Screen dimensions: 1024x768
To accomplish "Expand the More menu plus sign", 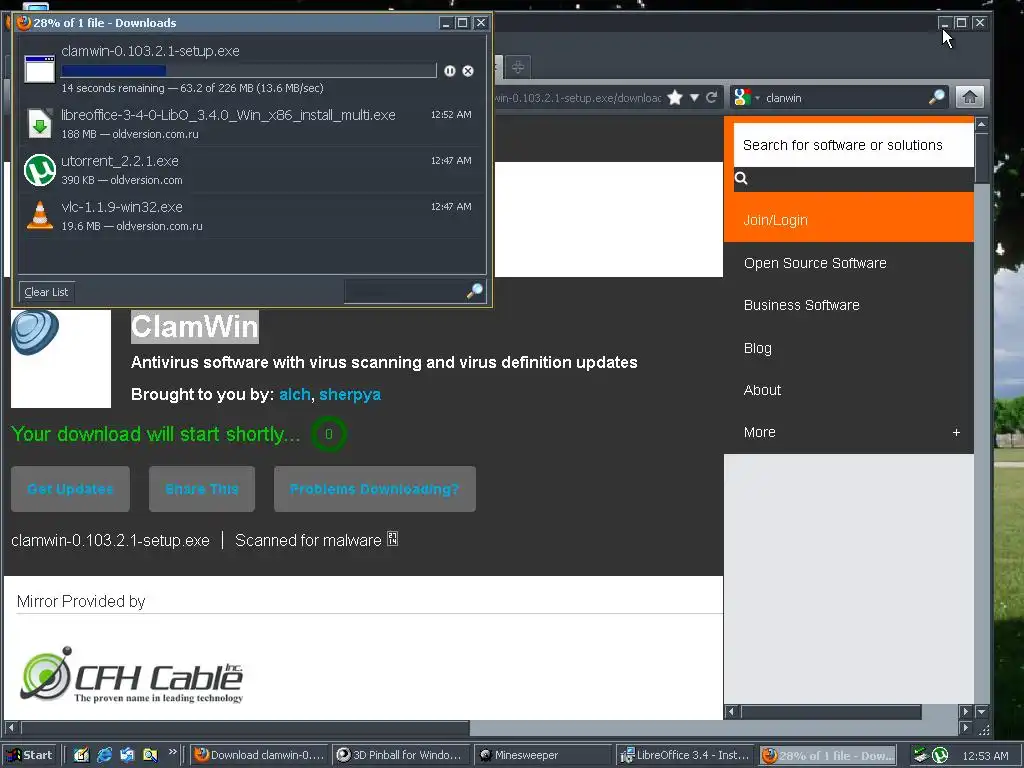I will tap(956, 432).
